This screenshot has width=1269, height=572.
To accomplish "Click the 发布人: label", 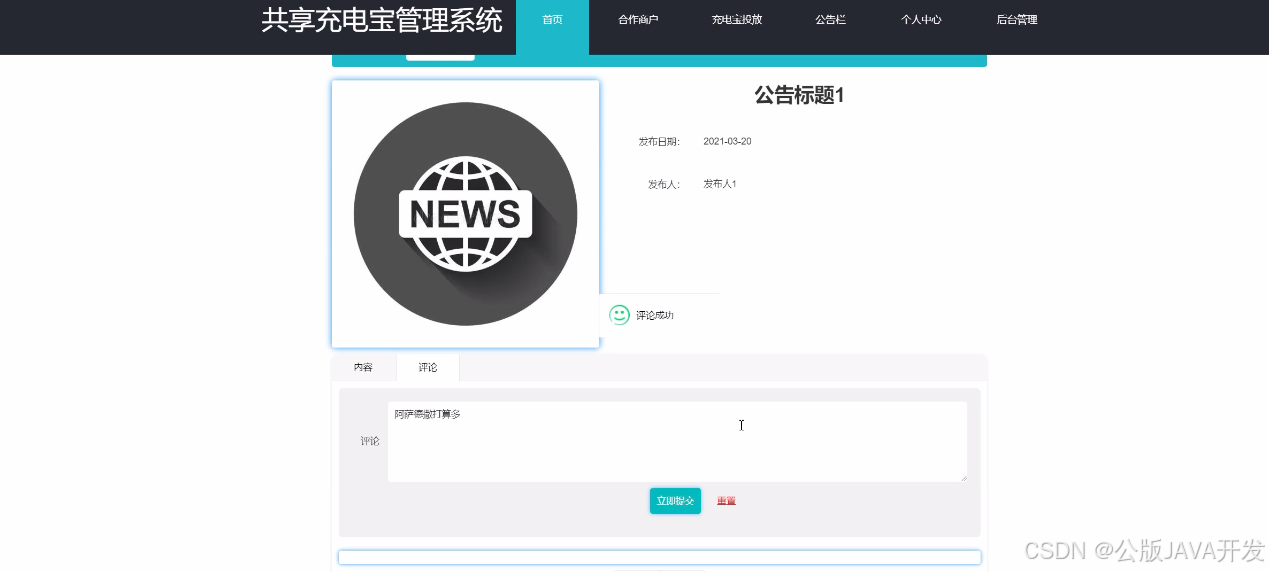I will coord(664,184).
